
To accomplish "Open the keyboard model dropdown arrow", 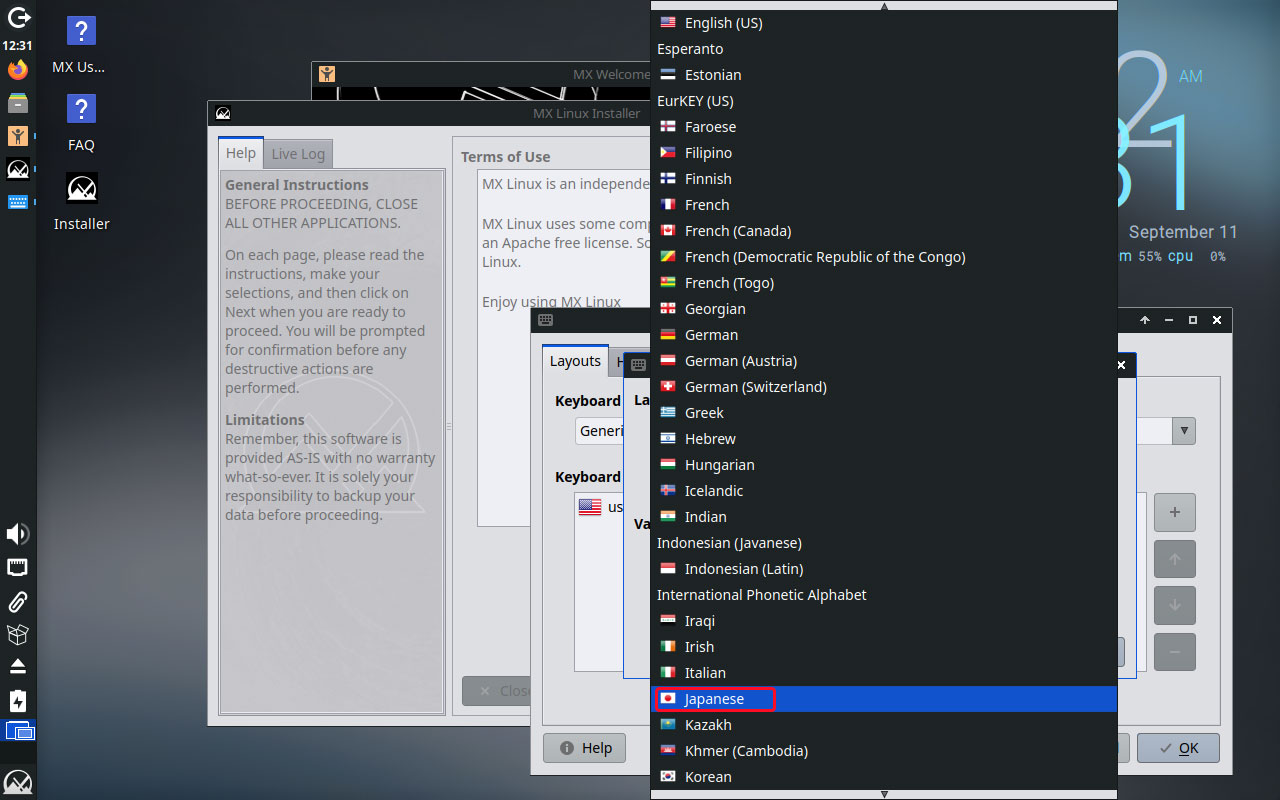I will point(1184,431).
